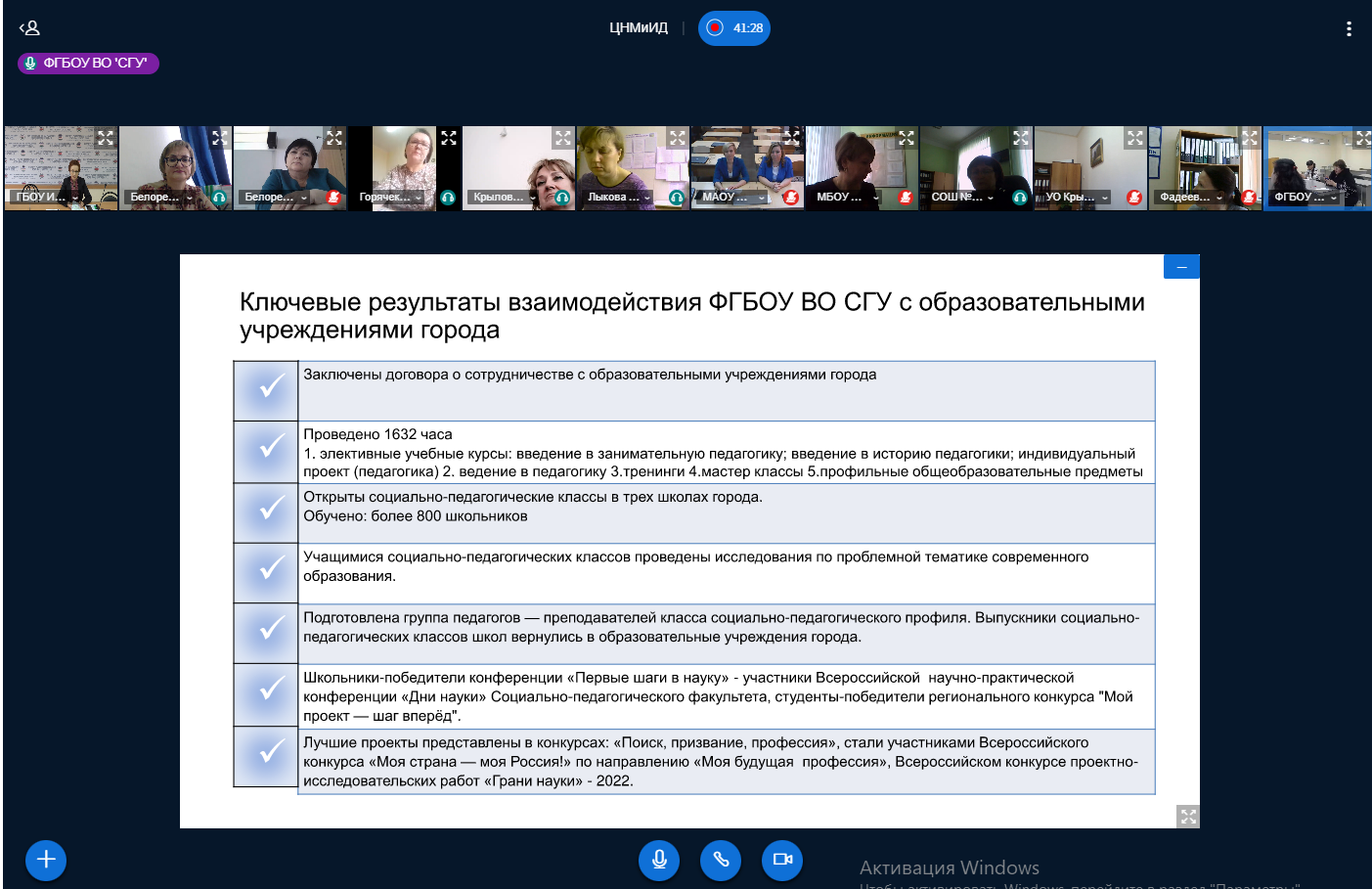
Task: Expand Крылов webcam to fullscreen
Action: point(563,138)
